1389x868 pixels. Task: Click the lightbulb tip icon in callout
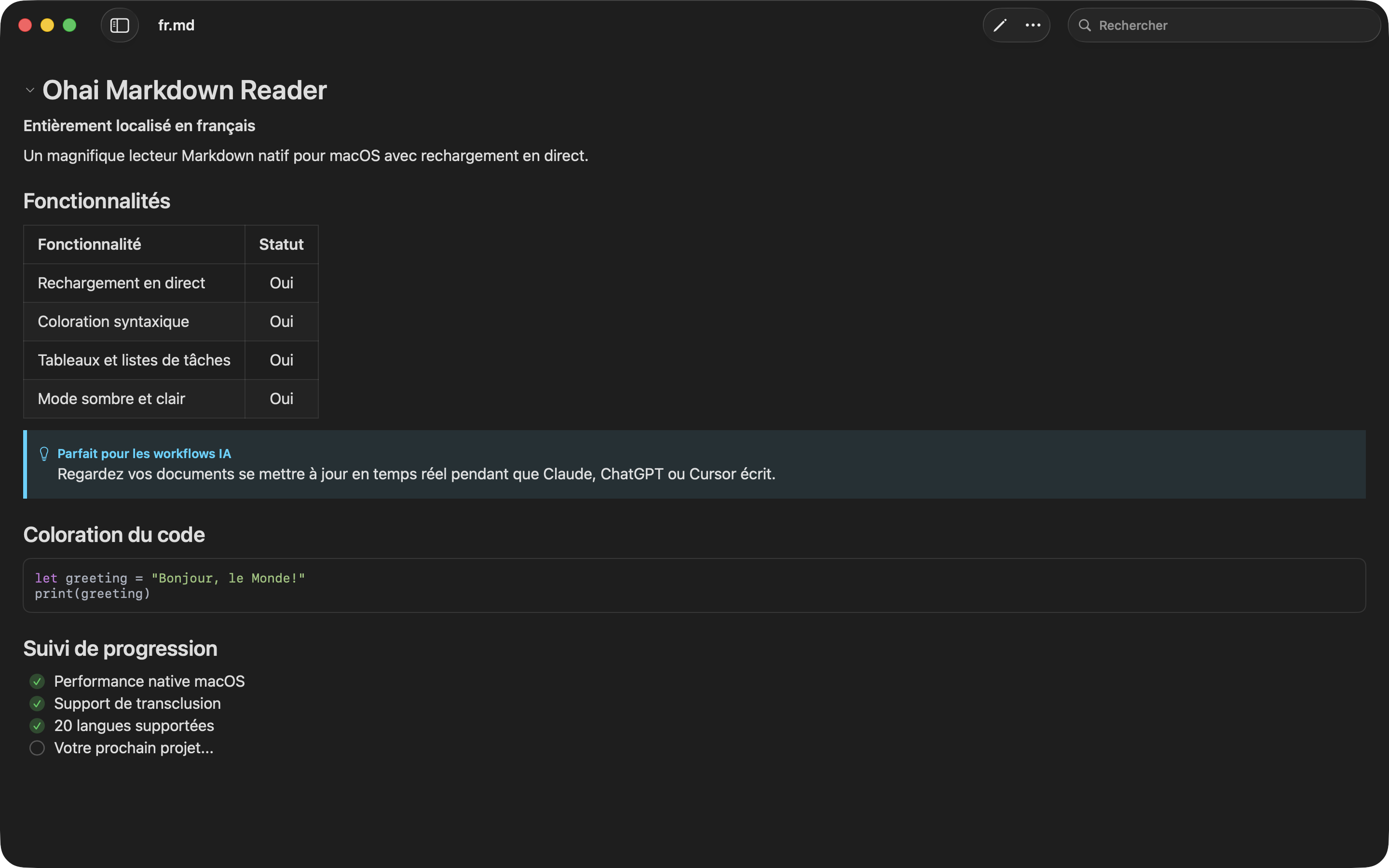44,453
